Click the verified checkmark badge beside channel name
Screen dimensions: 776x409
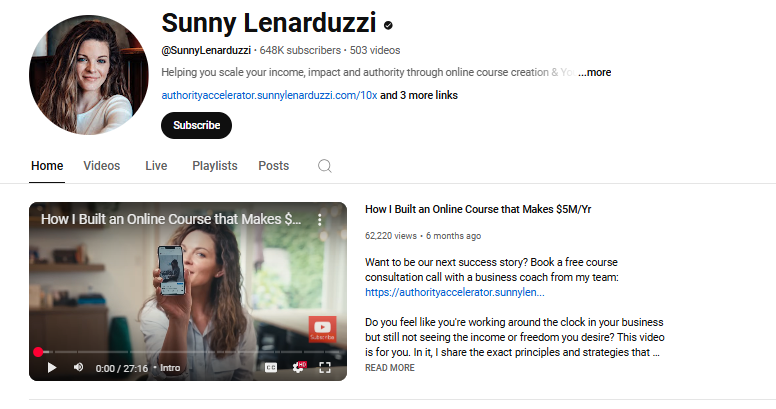click(388, 25)
